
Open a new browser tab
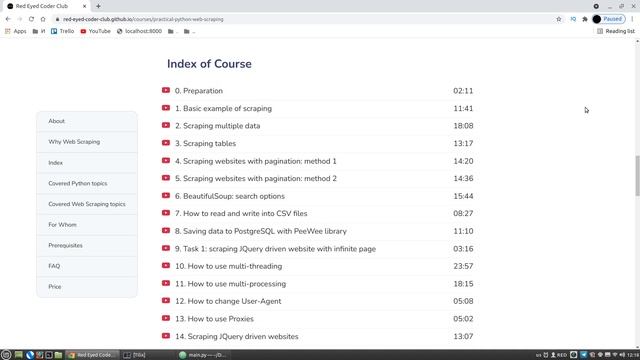pyautogui.click(x=98, y=6)
